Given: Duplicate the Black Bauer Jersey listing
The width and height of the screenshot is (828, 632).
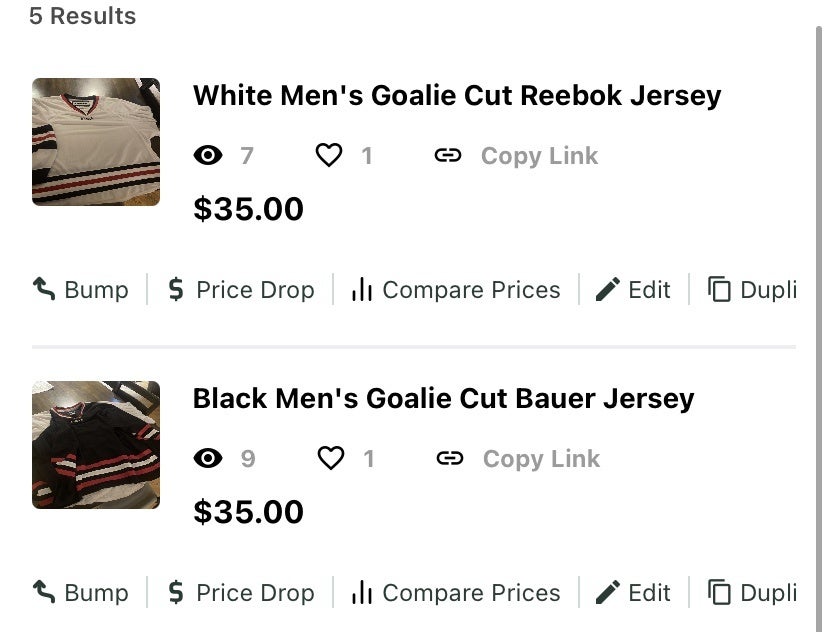Looking at the screenshot, I should (752, 593).
